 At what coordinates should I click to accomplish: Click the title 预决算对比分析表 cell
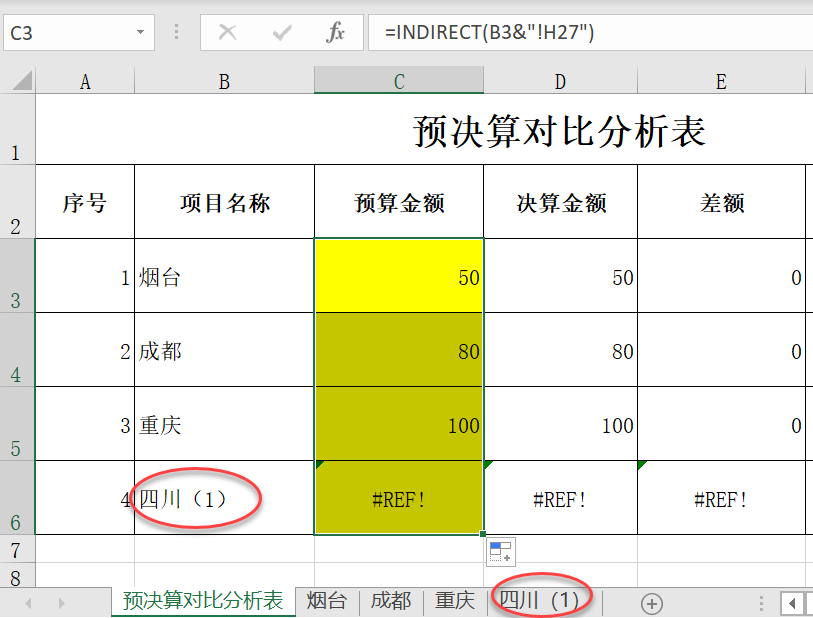coord(559,131)
